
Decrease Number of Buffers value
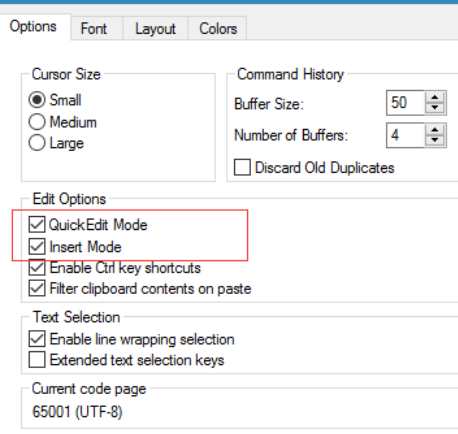(434, 140)
